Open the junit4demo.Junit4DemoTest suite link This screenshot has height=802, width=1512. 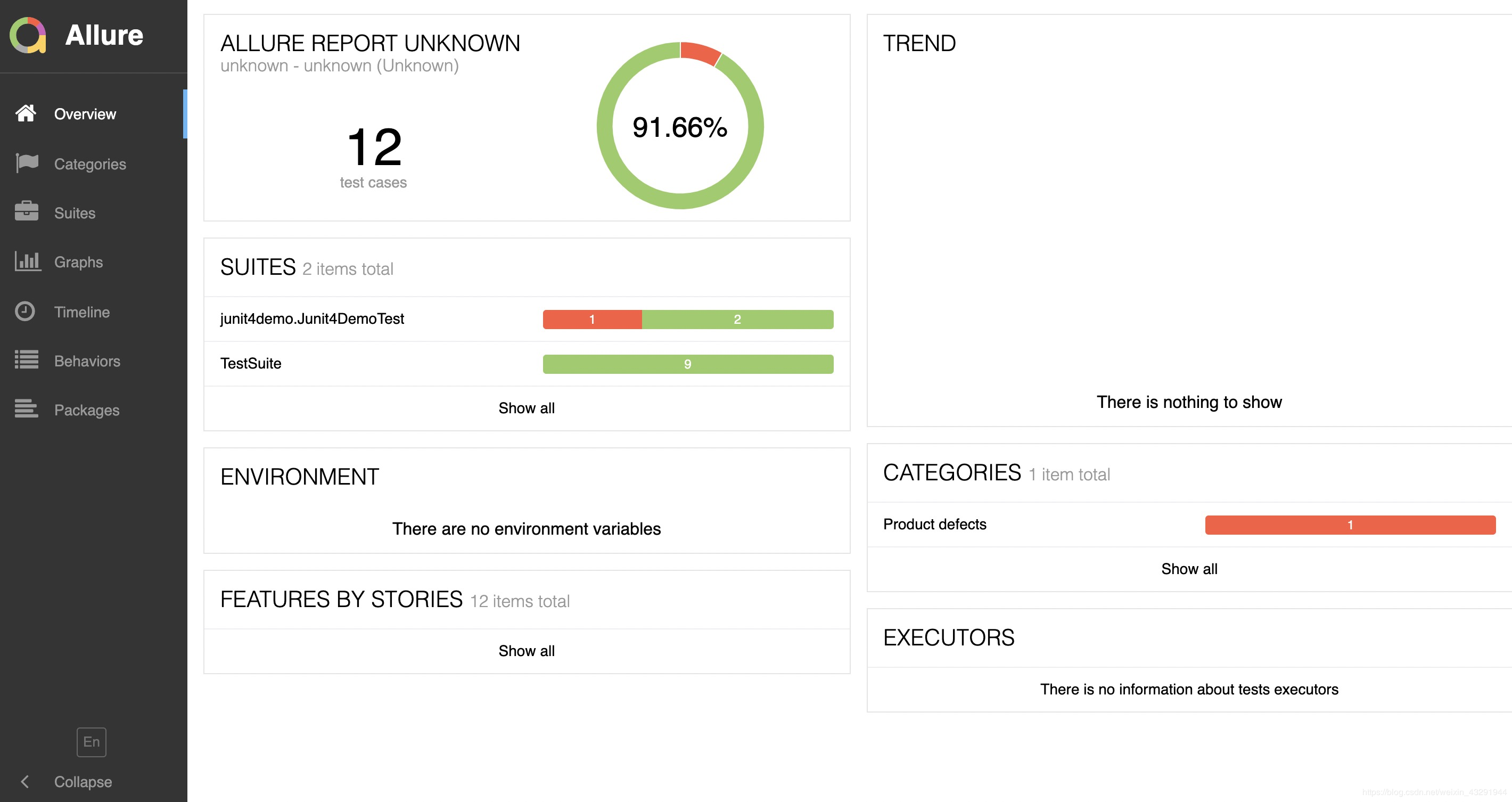pos(311,319)
